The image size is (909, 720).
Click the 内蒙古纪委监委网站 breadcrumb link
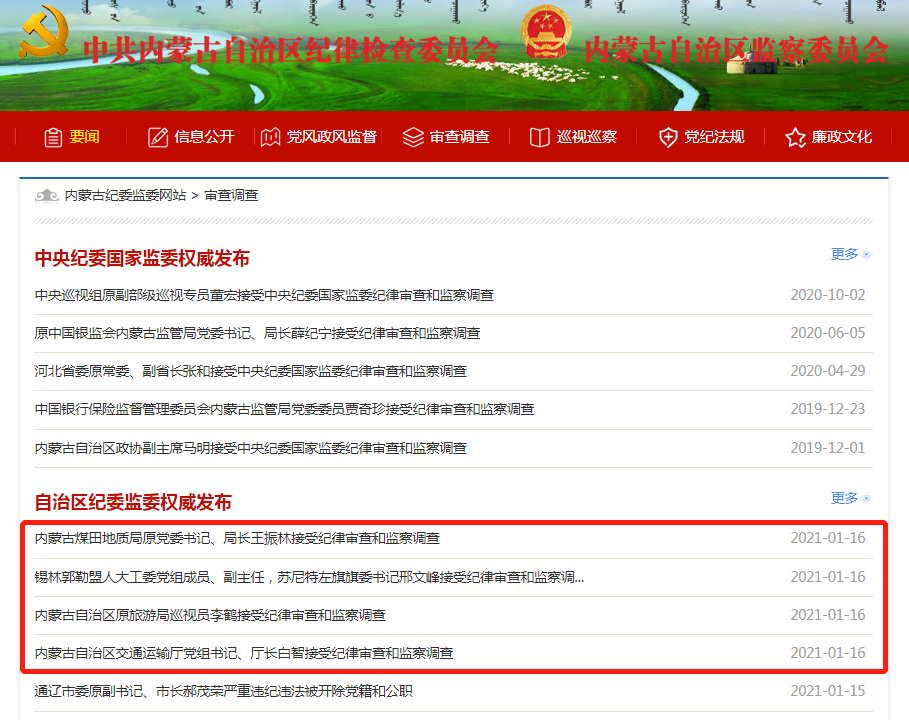tap(126, 195)
